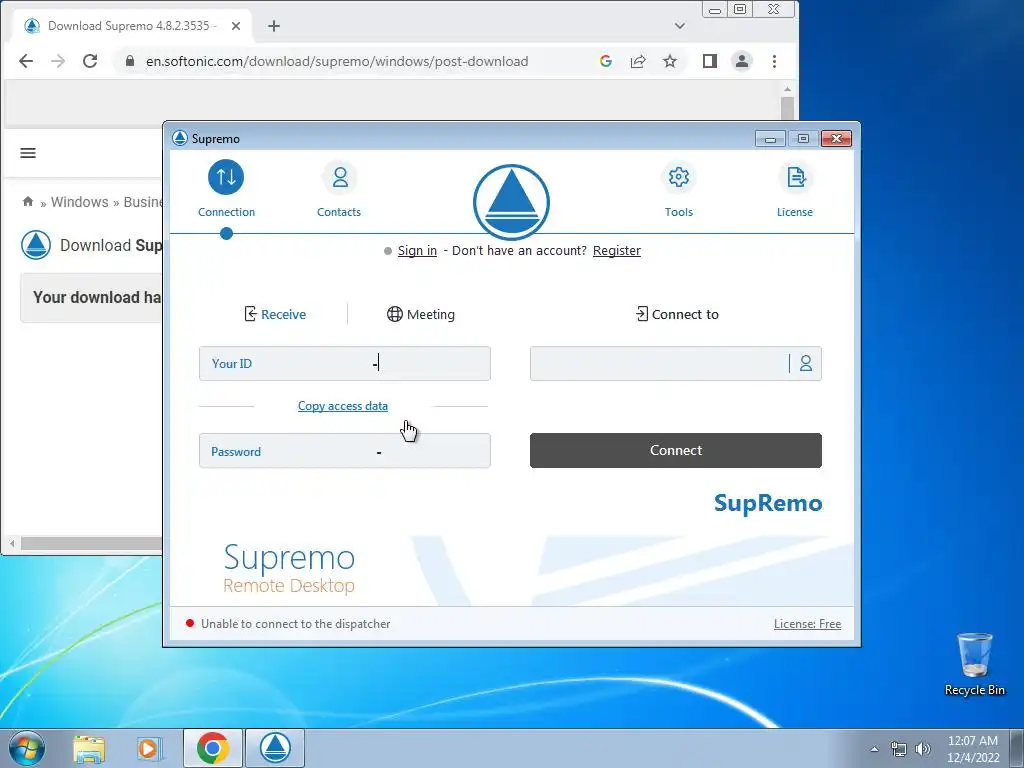
Task: Click Chrome's horizontal scrollbar left arrow
Action: [x=12, y=543]
